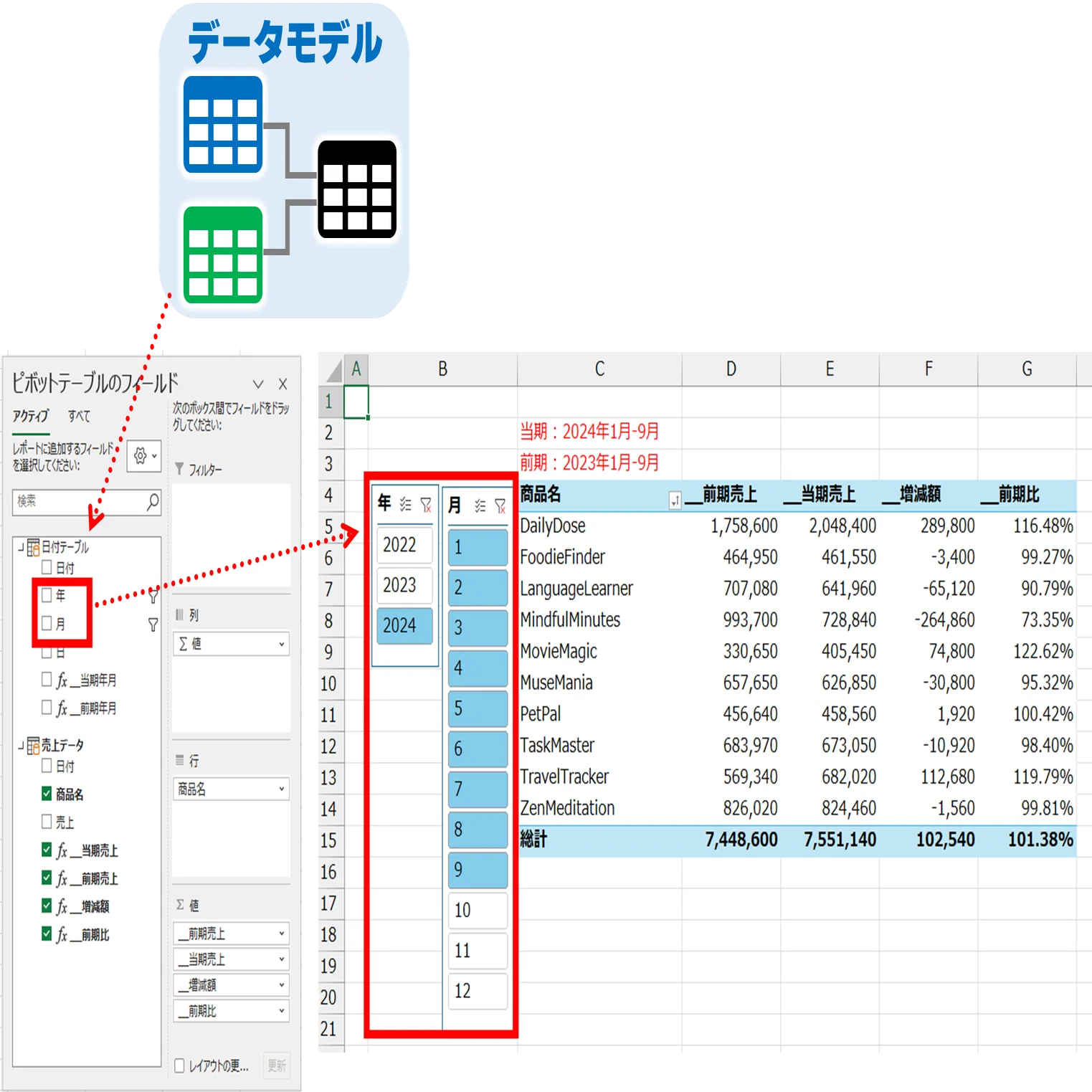The width and height of the screenshot is (1092, 1092).
Task: Open the 商品名 sort filter button
Action: click(675, 501)
